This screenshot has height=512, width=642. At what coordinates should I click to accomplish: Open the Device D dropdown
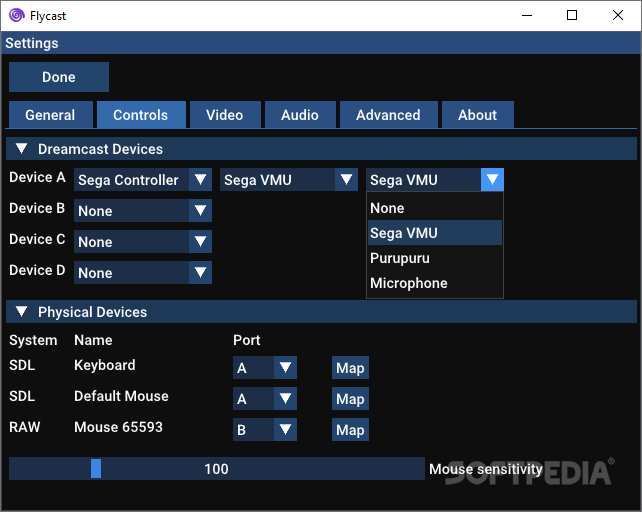point(143,273)
